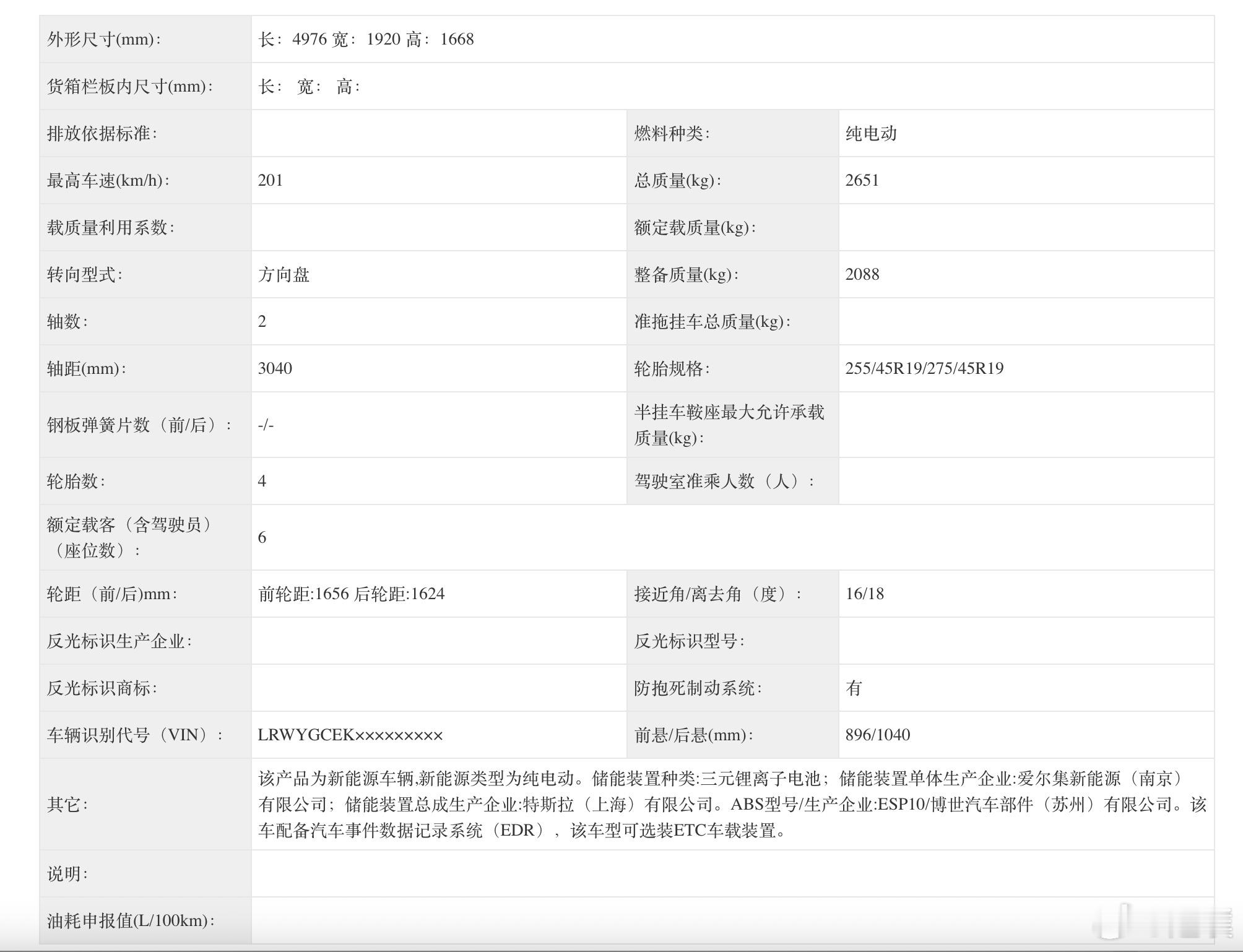
Task: Select the track value 前轮距:1656 后轮距:1624
Action: [352, 594]
